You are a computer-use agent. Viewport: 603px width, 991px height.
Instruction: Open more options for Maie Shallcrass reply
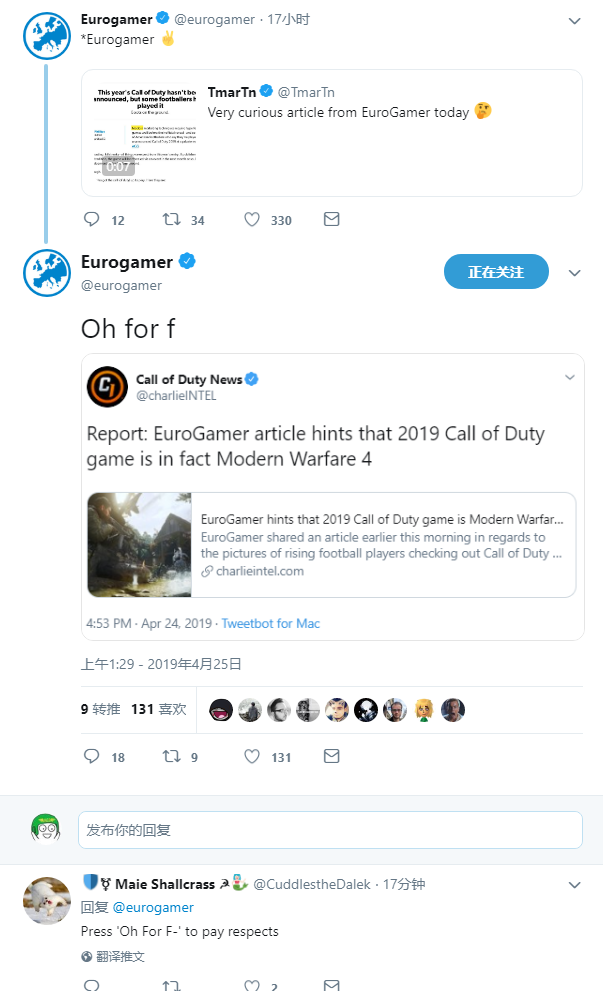[575, 885]
